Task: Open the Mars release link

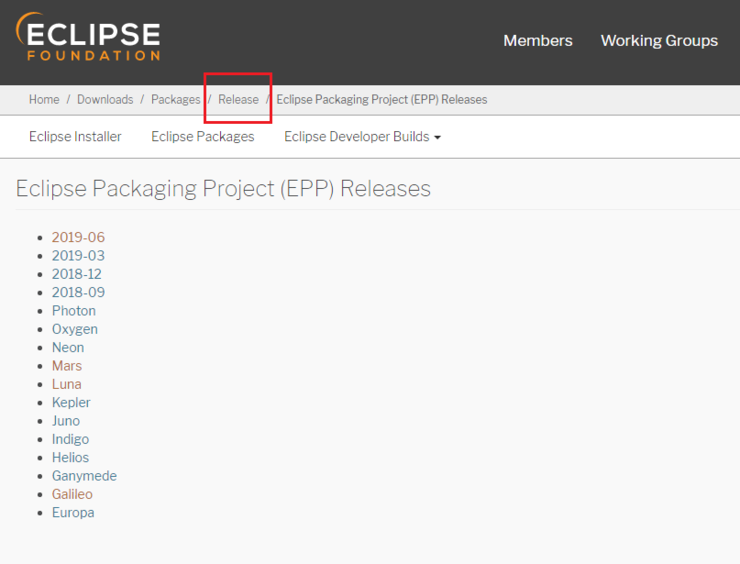Action: pyautogui.click(x=67, y=366)
